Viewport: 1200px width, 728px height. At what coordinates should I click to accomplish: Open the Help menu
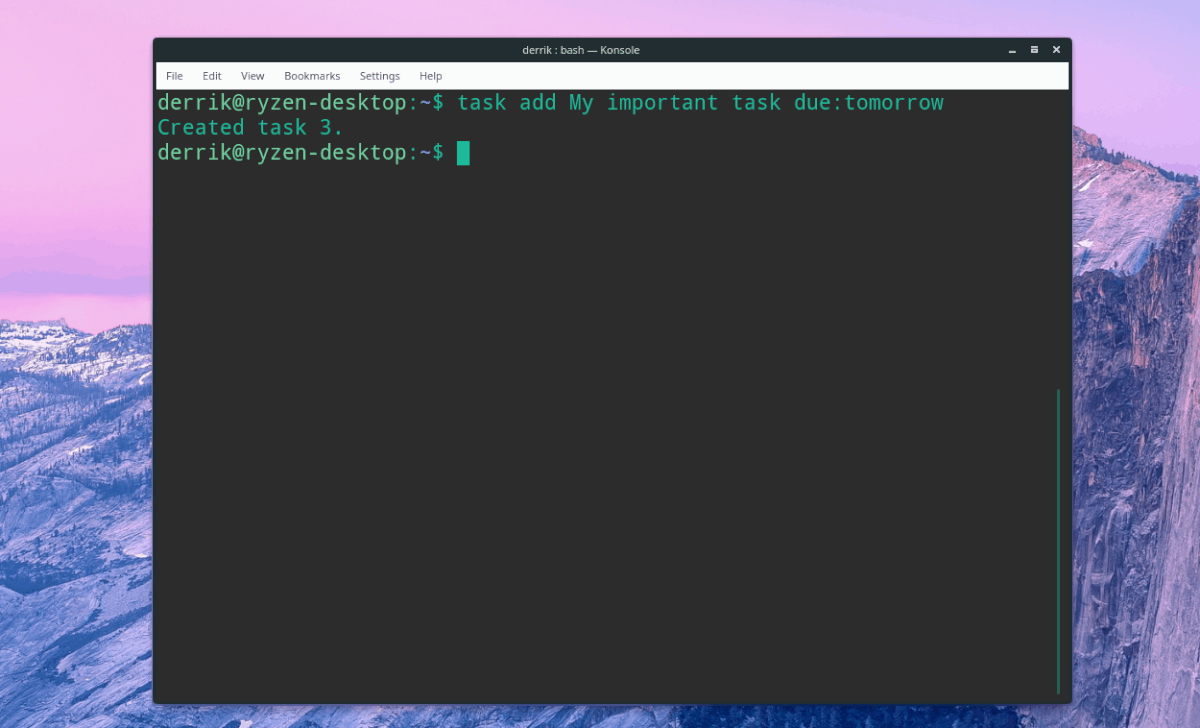click(x=430, y=75)
